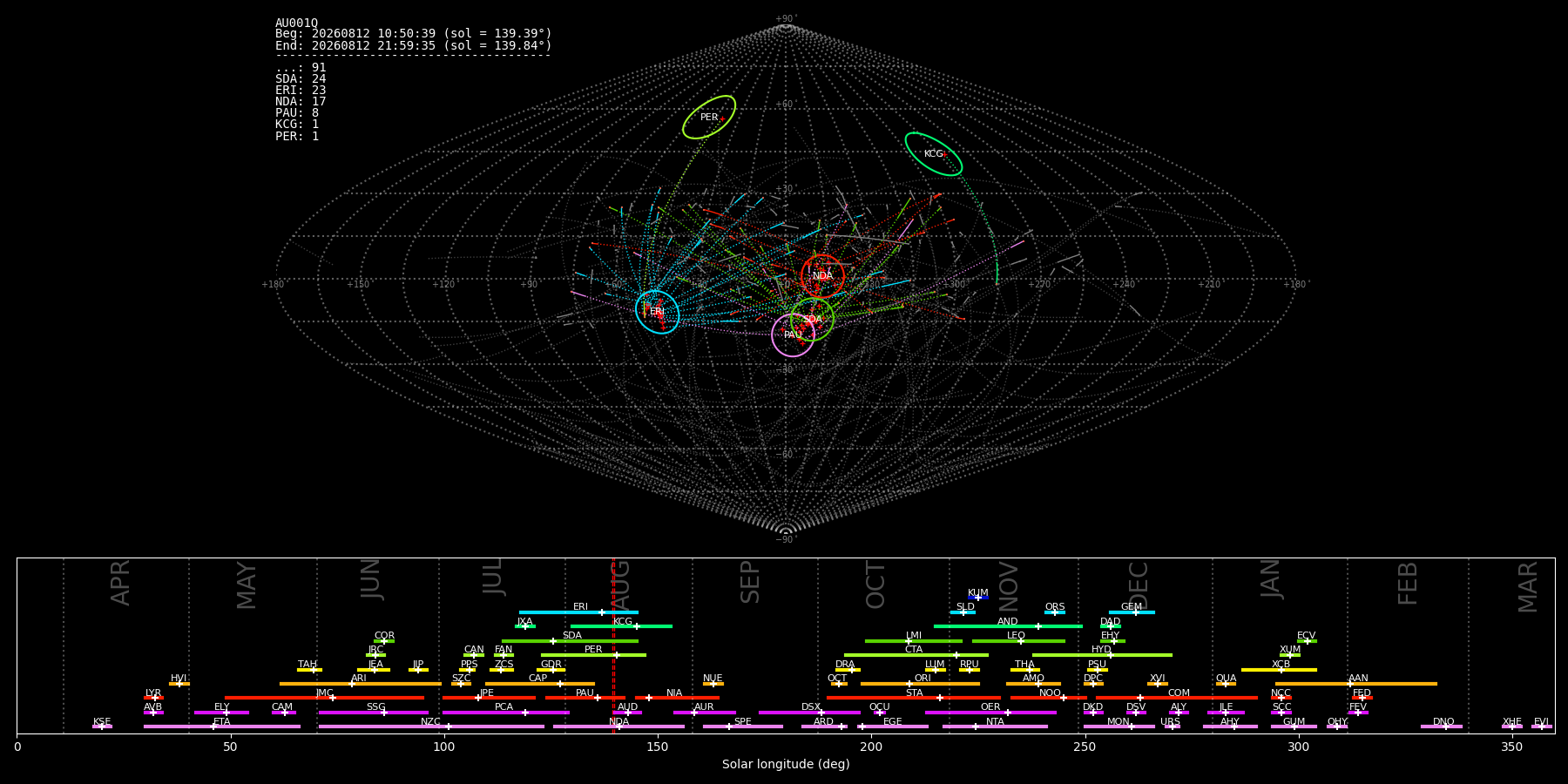This screenshot has height=784, width=1568.
Task: Click the AU001Q station title
Action: click(297, 23)
